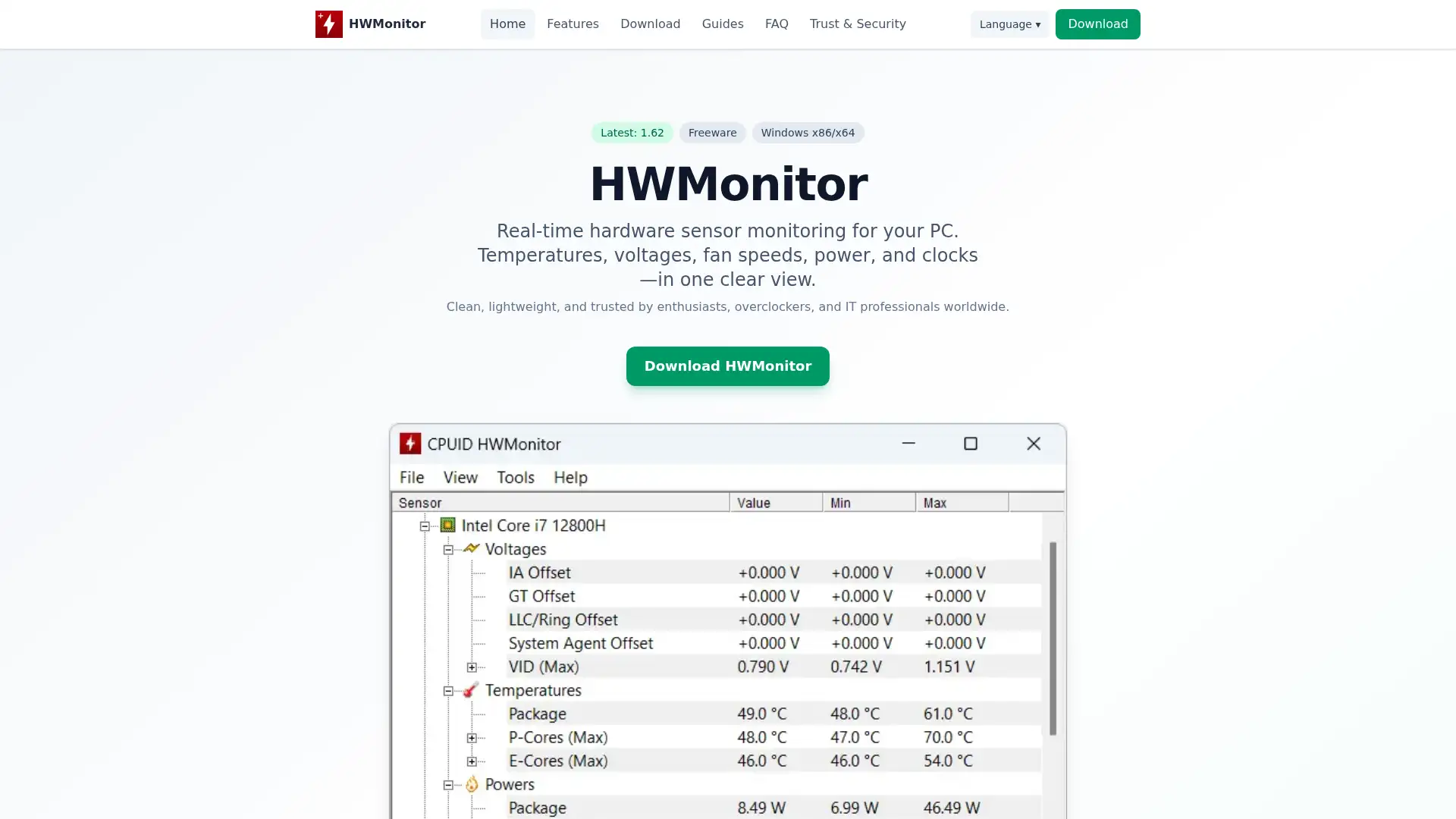Click the green Download button in header
The width and height of the screenshot is (1456, 819).
click(x=1097, y=24)
